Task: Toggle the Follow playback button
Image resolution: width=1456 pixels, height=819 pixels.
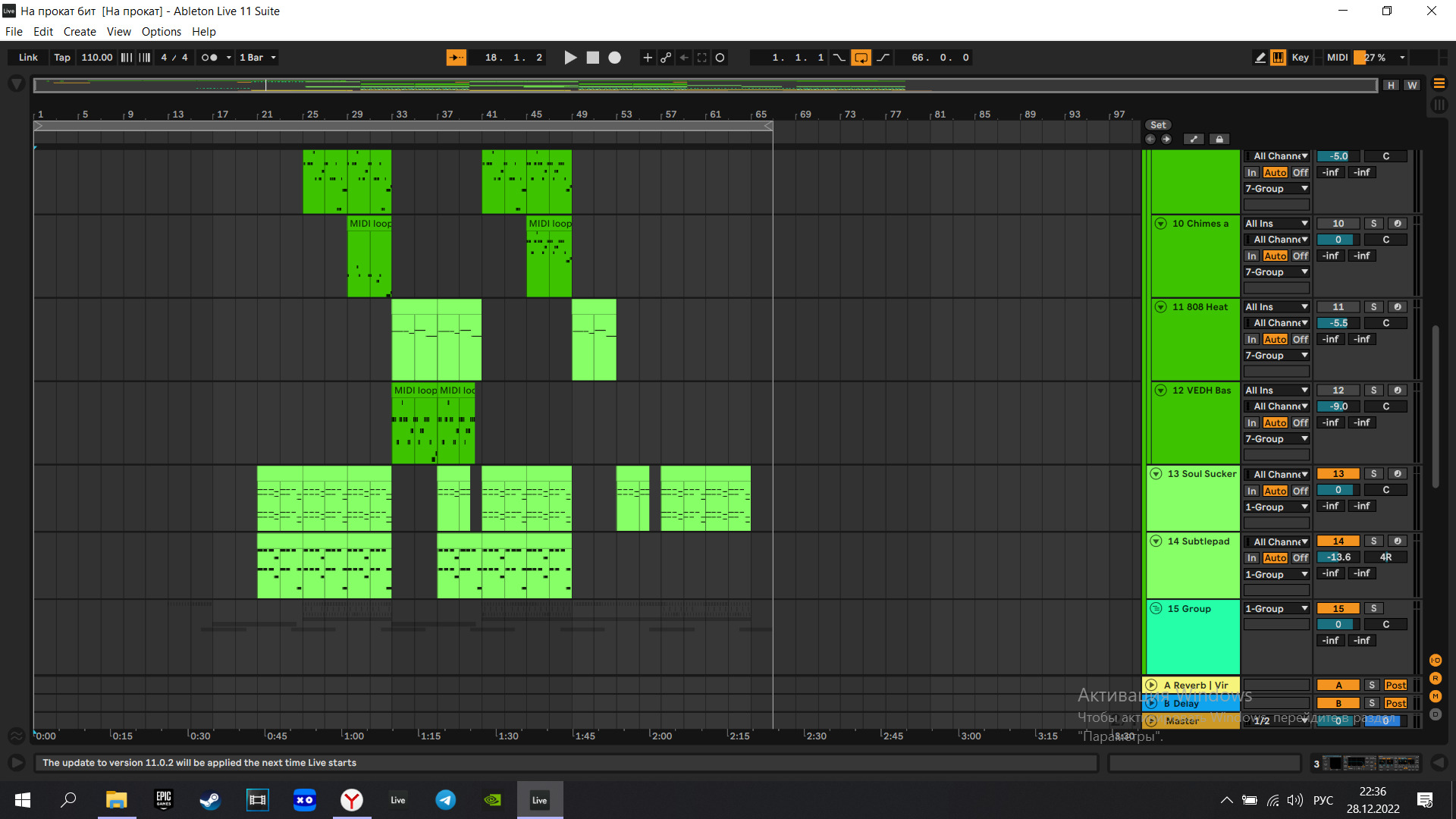Action: [x=456, y=58]
